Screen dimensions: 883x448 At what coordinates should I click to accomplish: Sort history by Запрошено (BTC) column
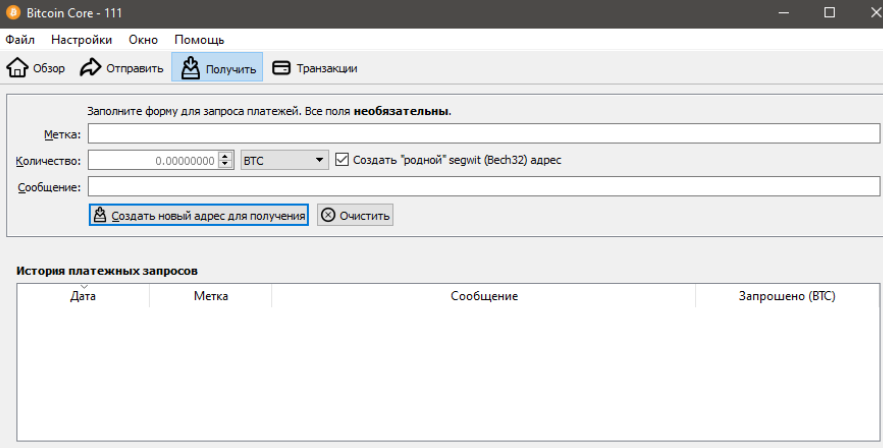[x=787, y=295]
